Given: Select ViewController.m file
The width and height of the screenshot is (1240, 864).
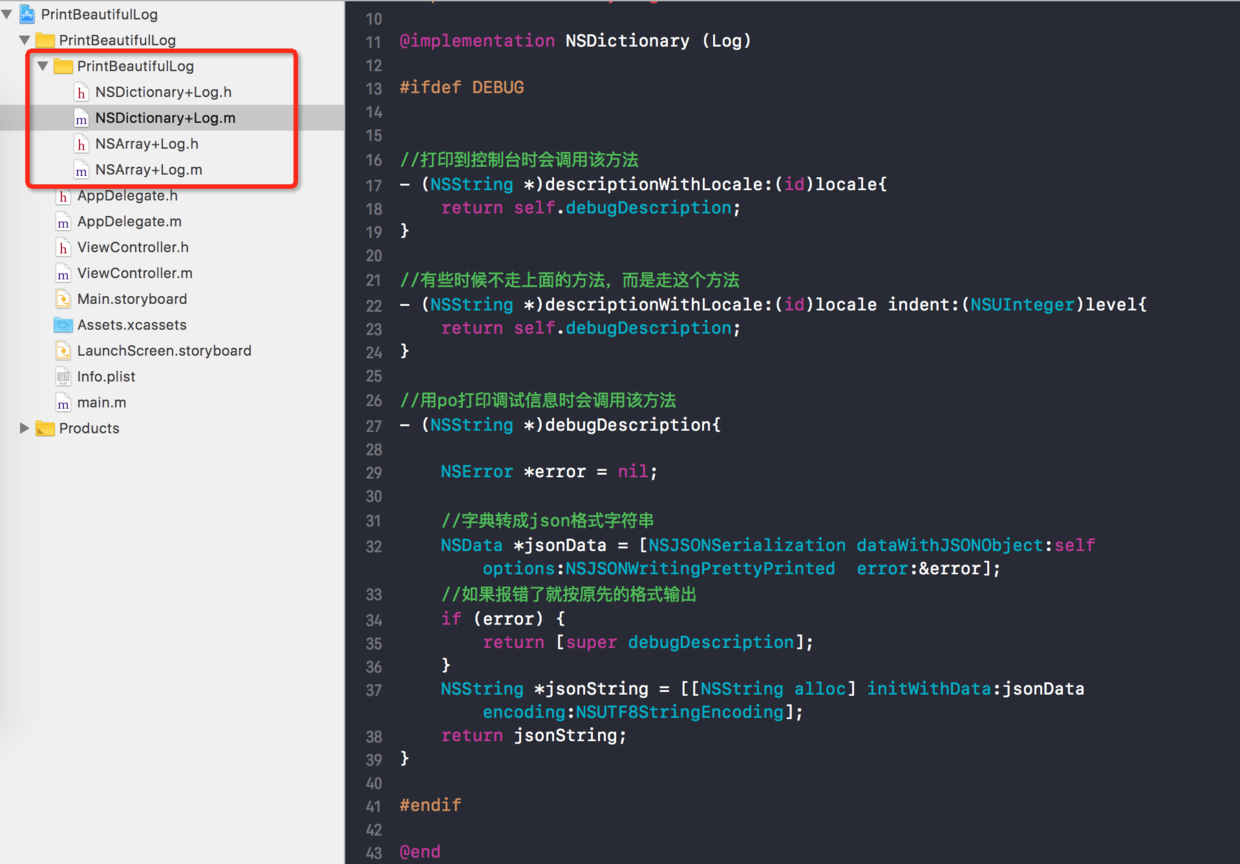Looking at the screenshot, I should tap(135, 273).
